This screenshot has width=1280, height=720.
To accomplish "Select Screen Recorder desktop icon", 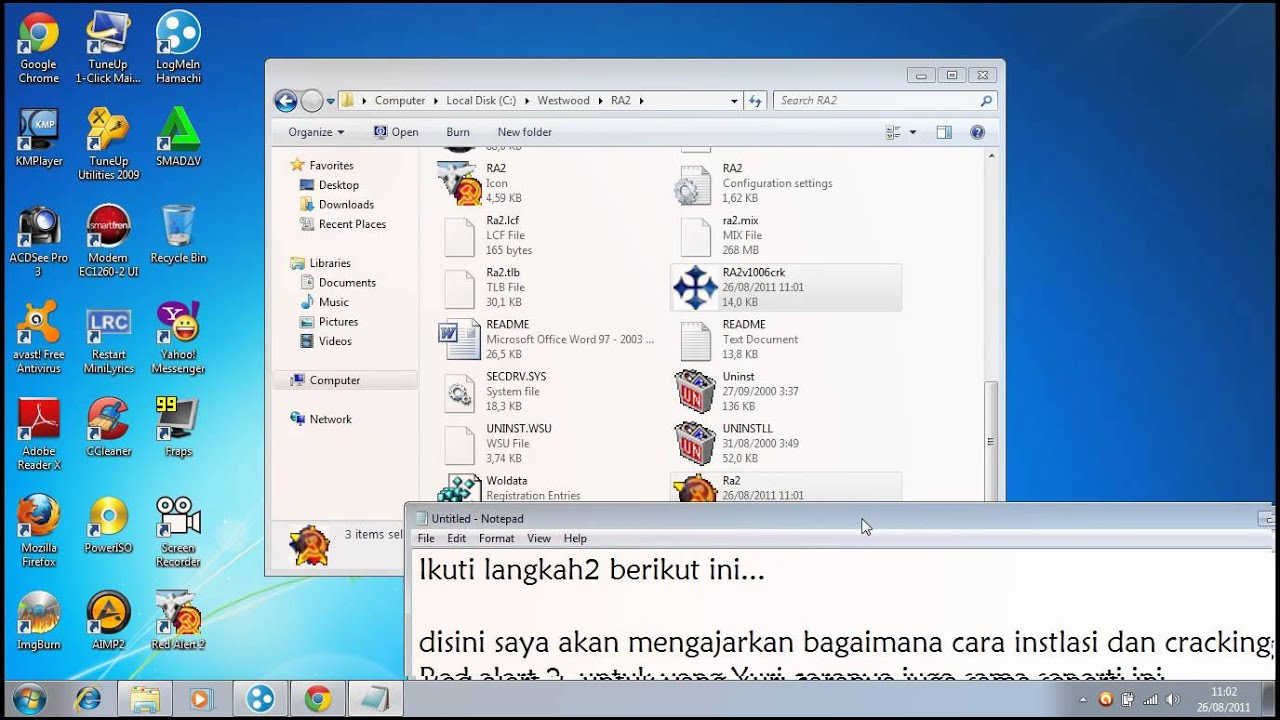I will pyautogui.click(x=178, y=531).
